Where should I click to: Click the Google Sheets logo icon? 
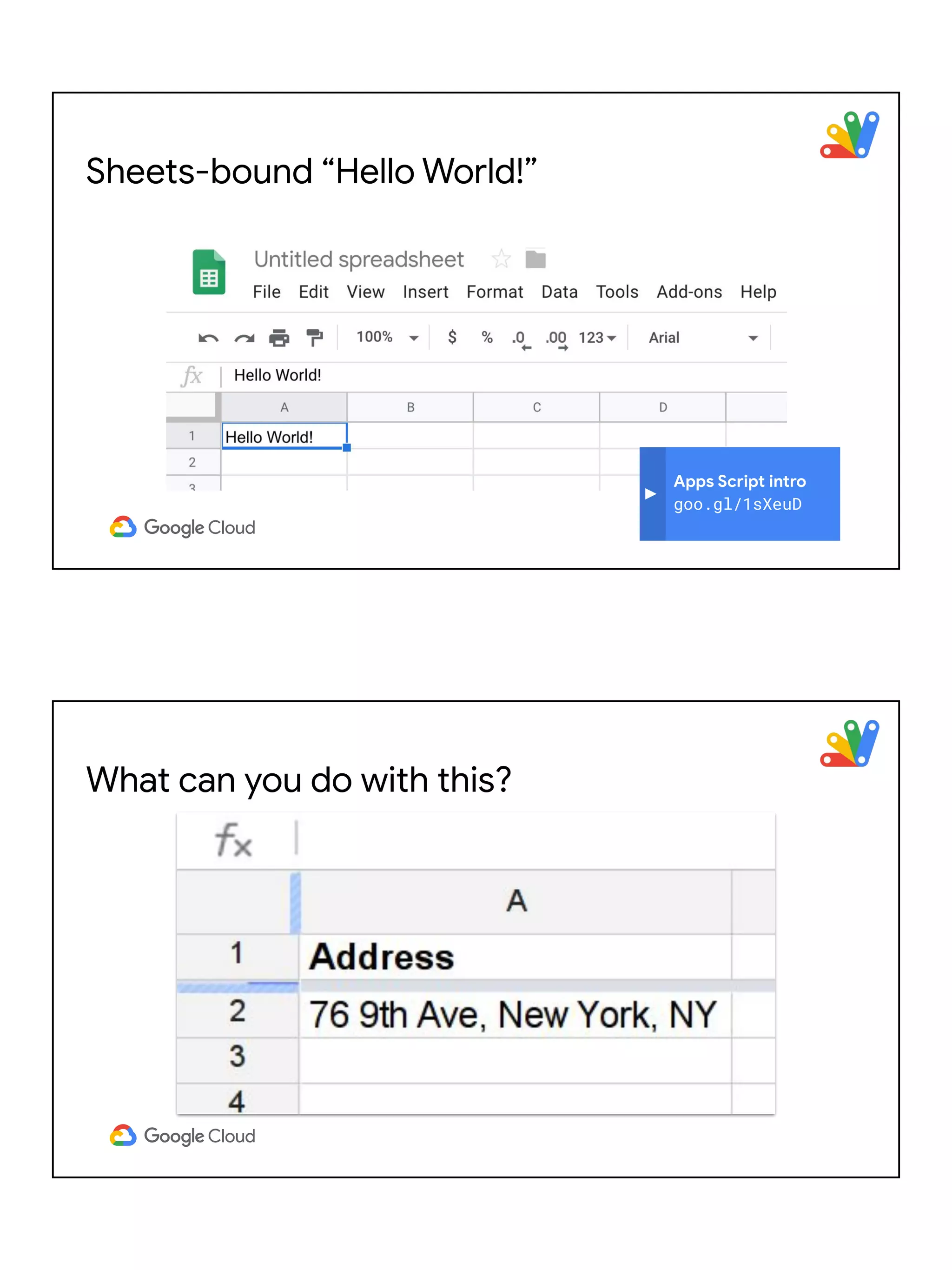point(208,272)
